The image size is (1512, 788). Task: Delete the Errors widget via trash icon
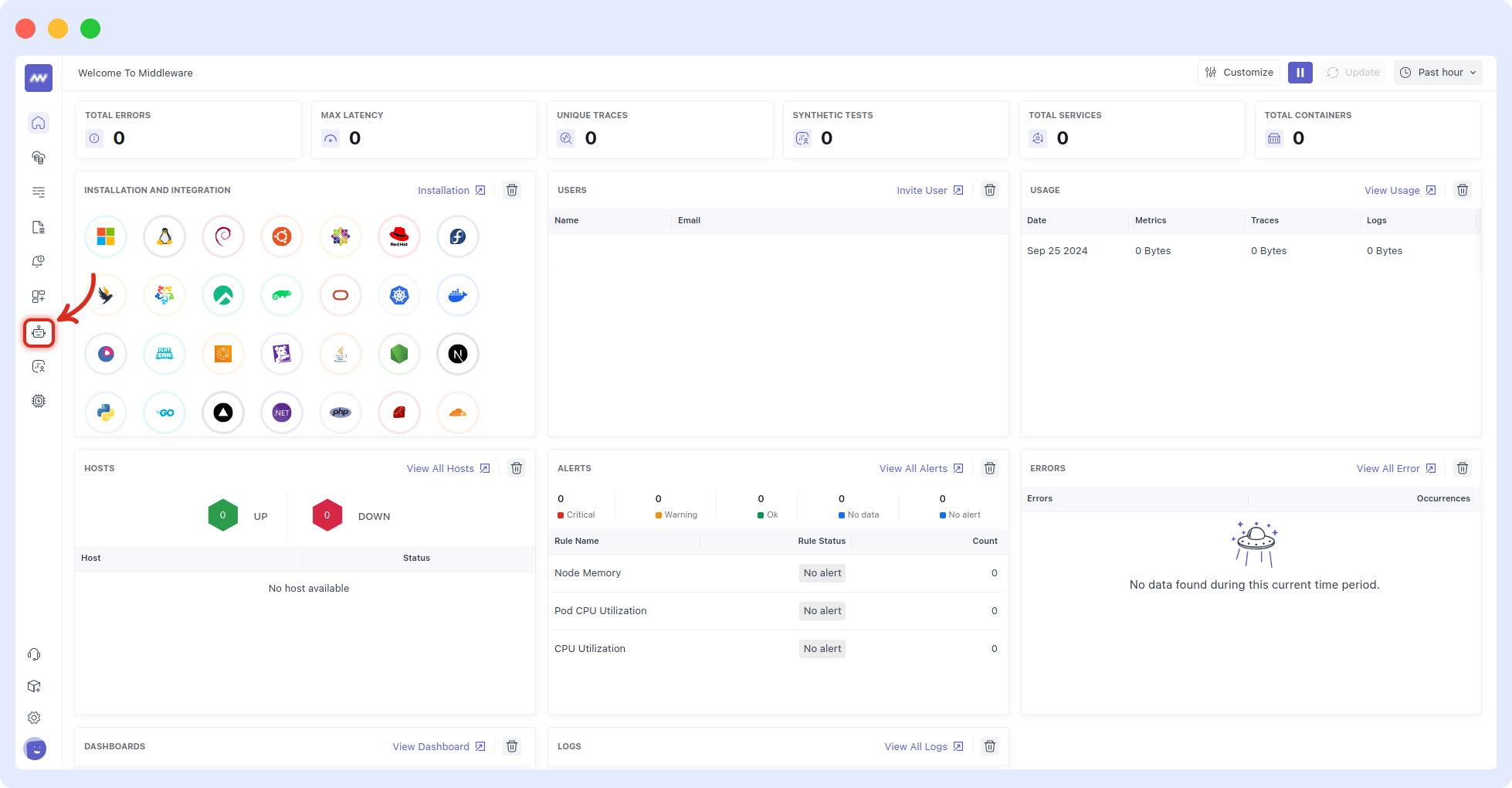(1462, 468)
